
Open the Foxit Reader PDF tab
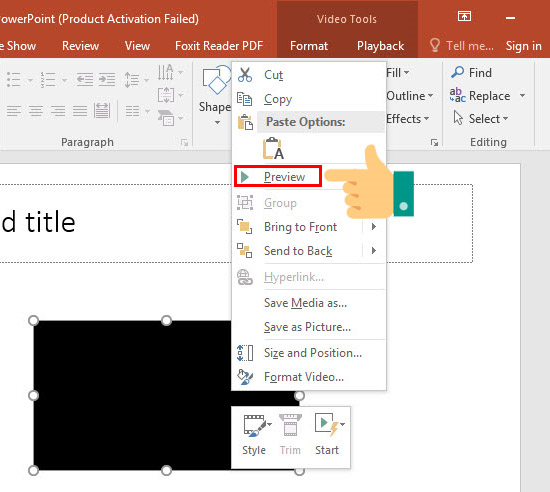[219, 46]
